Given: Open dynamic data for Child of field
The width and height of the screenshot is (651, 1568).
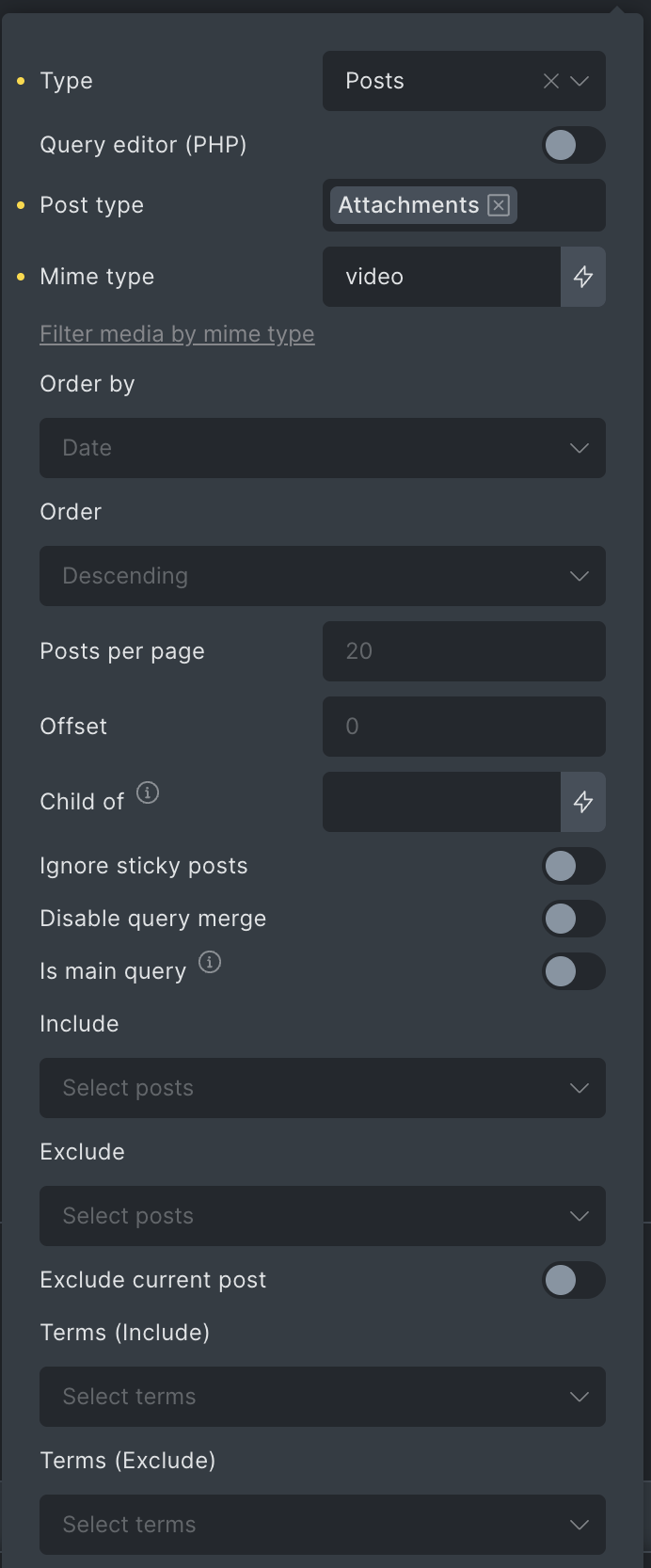Looking at the screenshot, I should 583,802.
